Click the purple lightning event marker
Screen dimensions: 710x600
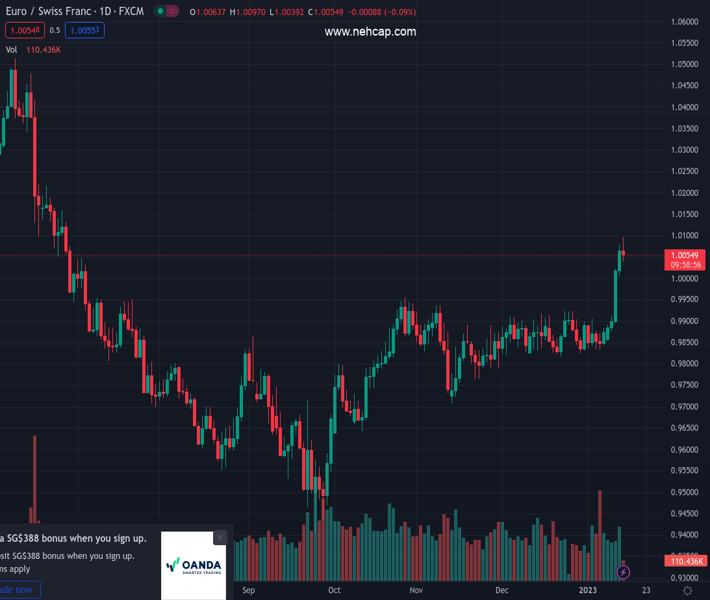[x=624, y=572]
